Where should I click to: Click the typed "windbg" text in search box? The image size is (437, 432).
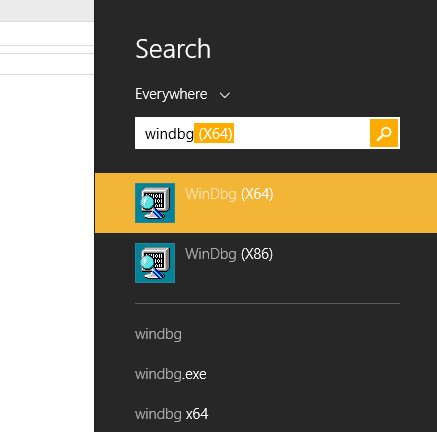(169, 134)
